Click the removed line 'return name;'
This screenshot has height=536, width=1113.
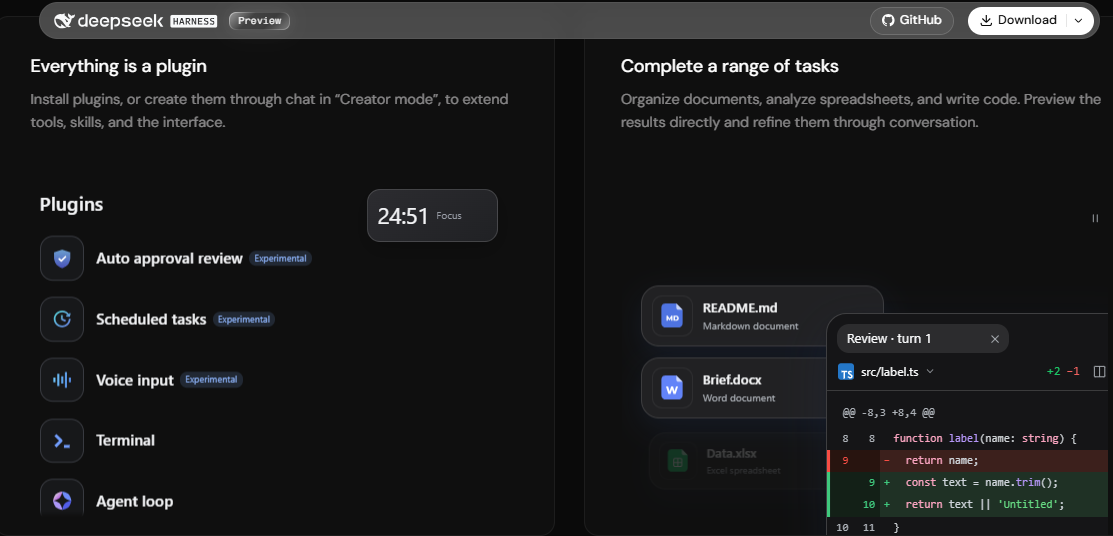click(967, 461)
